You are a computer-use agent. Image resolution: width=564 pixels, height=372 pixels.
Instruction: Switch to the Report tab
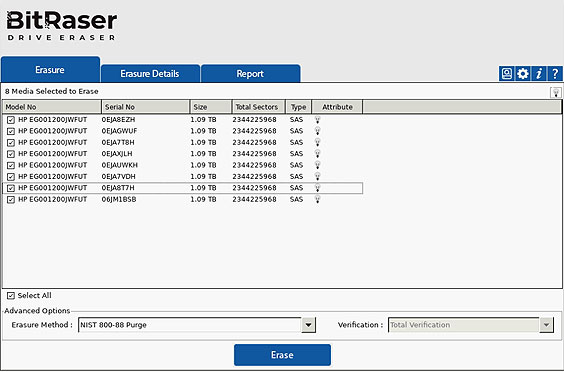point(250,74)
